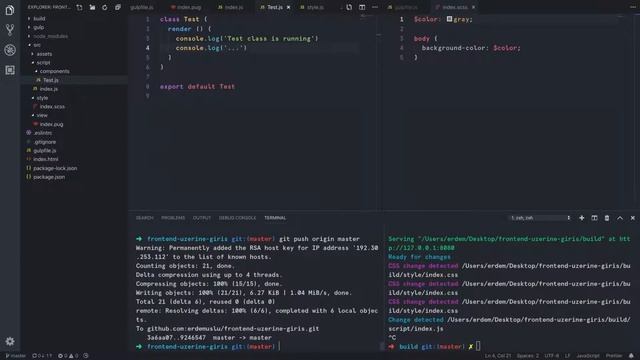Expand the gulp folder

(x=38, y=27)
